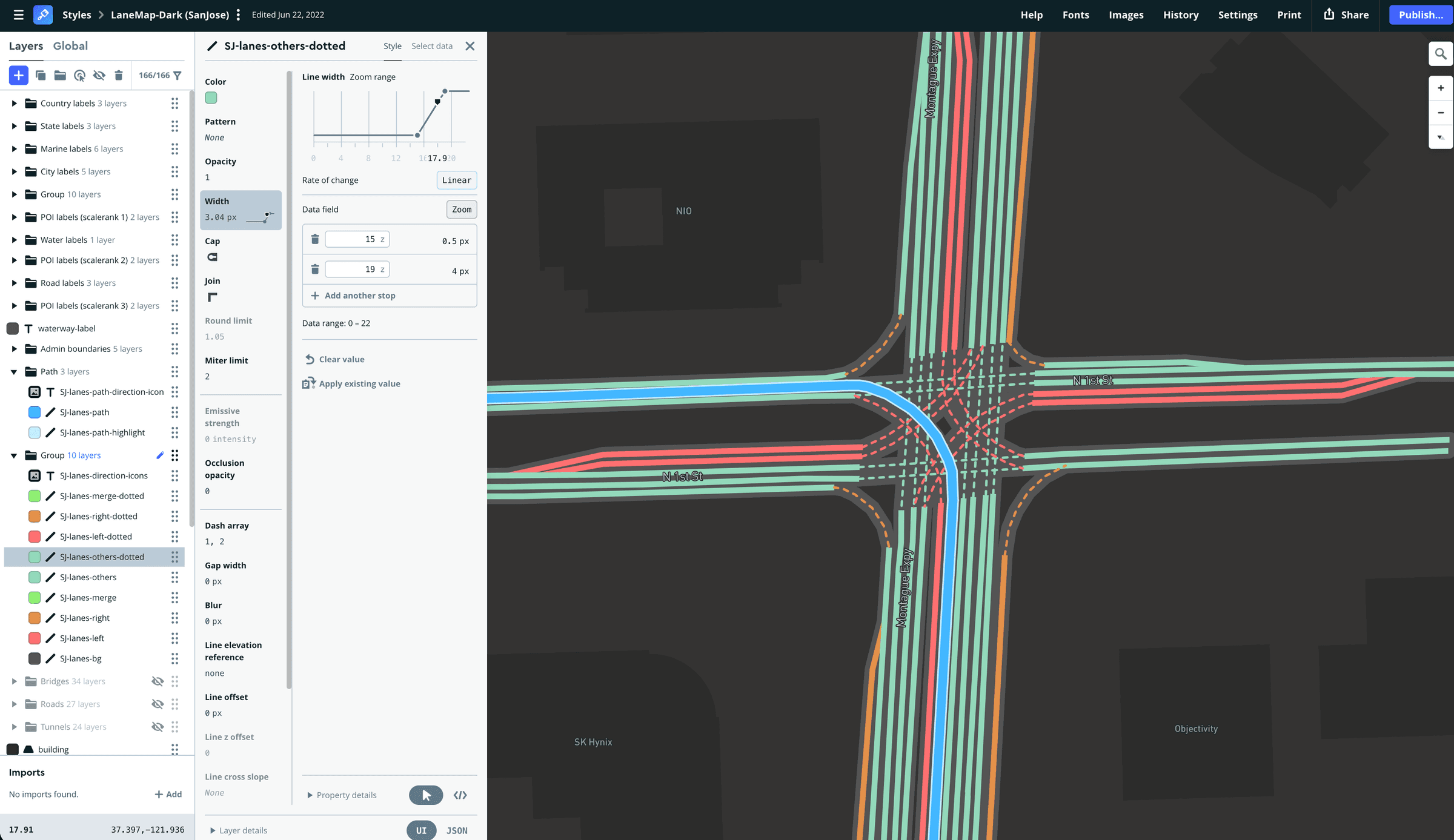Expand Layer details section
The width and height of the screenshot is (1454, 840).
coord(239,831)
